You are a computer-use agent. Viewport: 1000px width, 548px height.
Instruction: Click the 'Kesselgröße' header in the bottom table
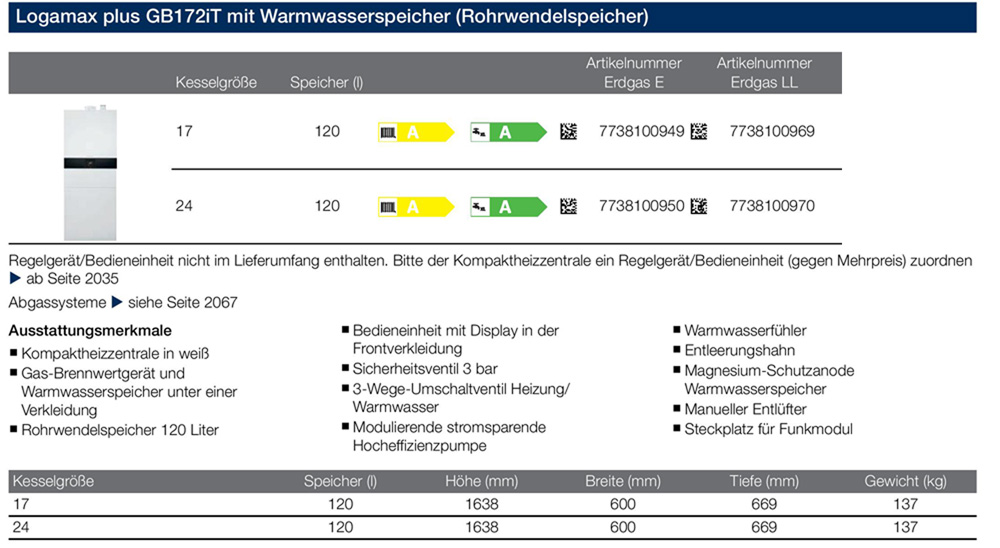click(x=54, y=481)
